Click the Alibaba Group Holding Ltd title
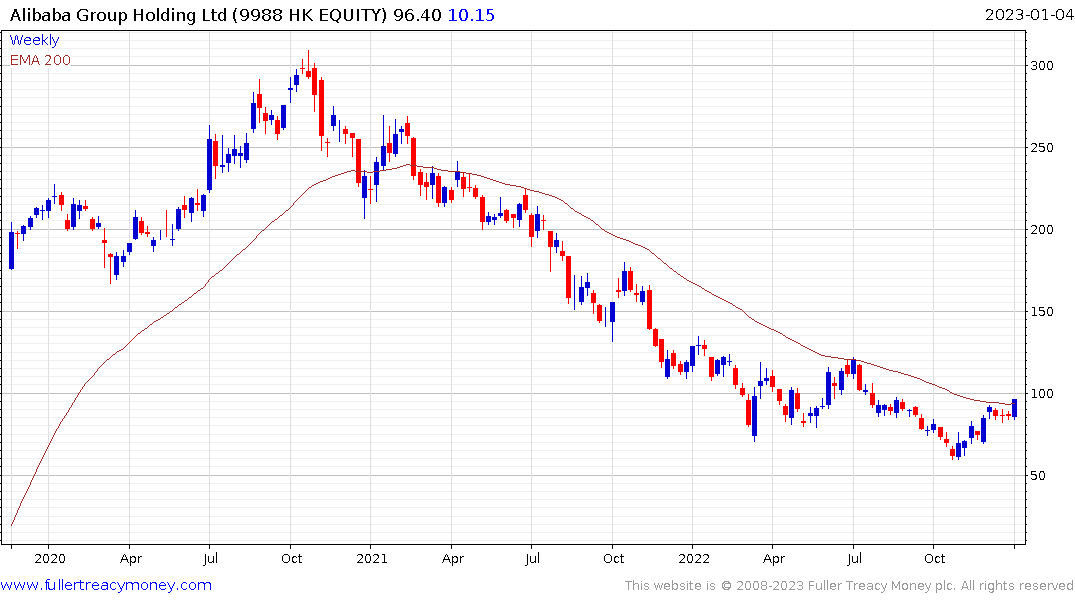Viewport: 1075px width, 600px height. (x=199, y=15)
